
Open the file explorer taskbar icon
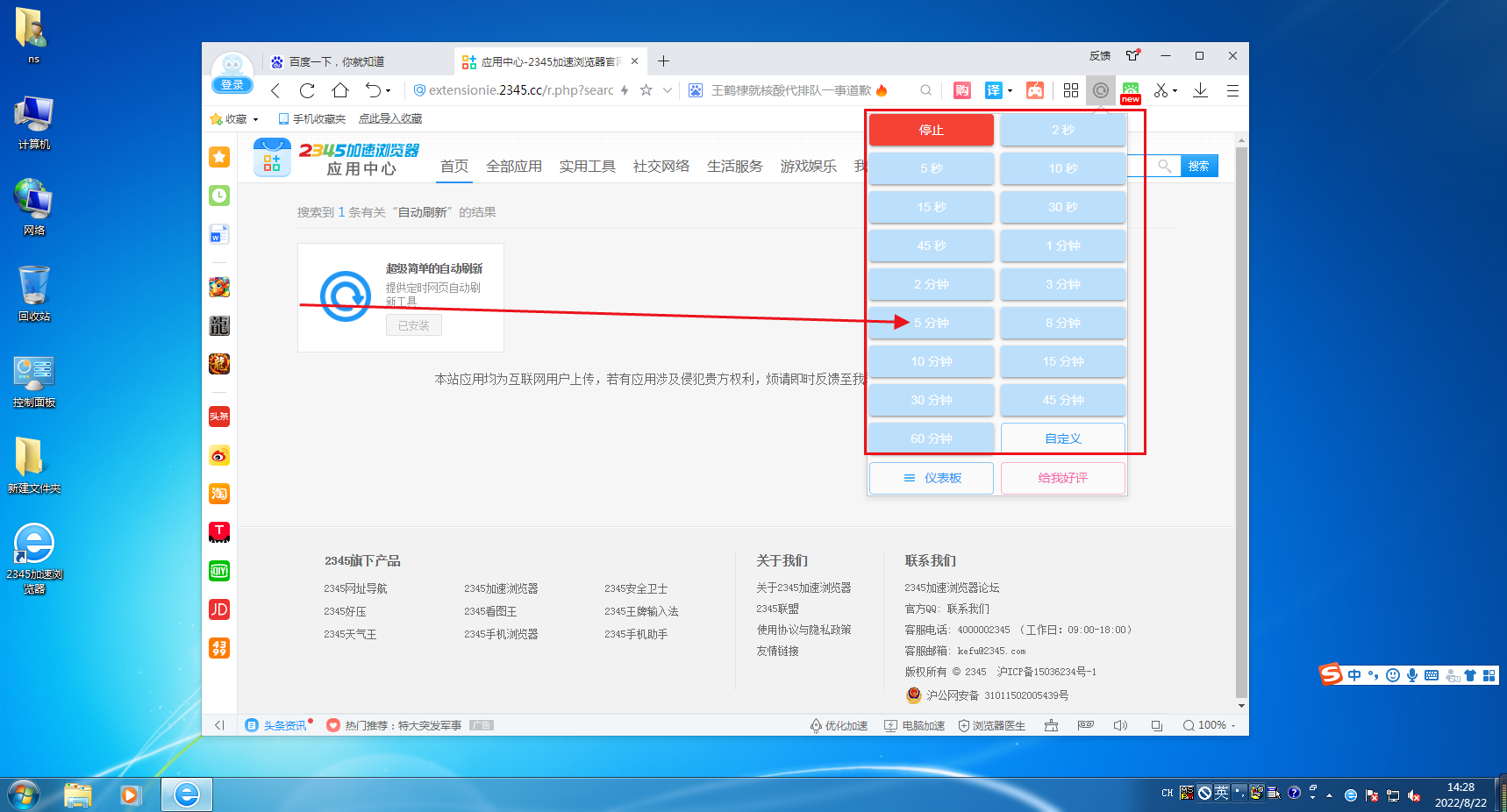point(78,794)
